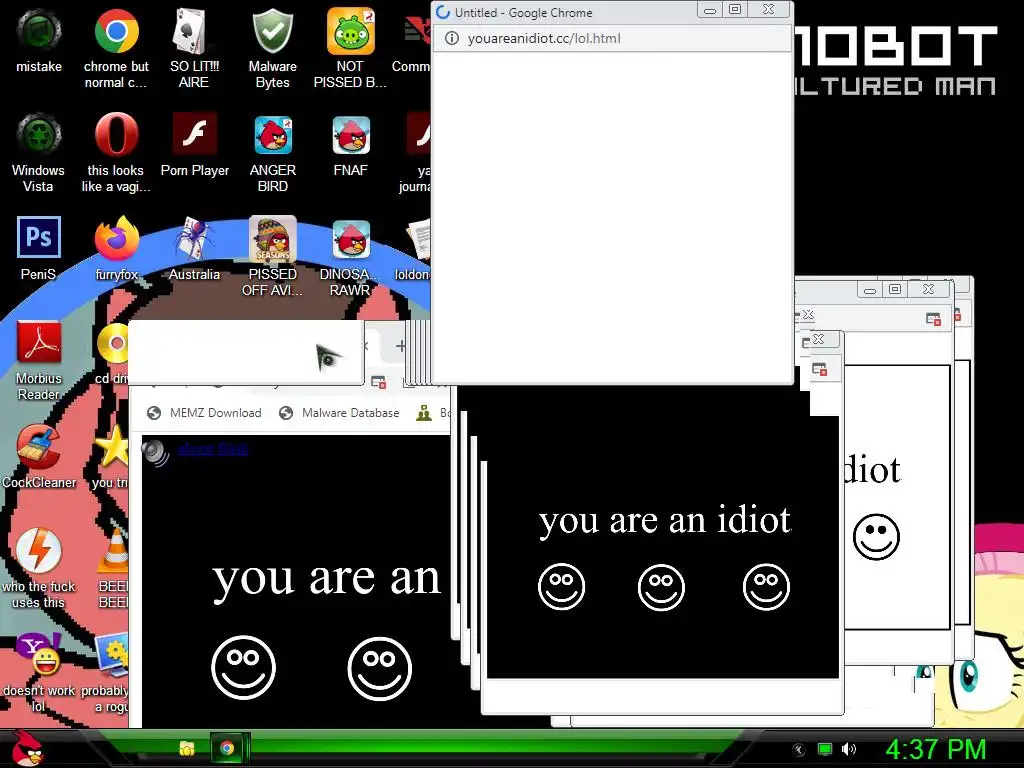Select the Chrome taskbar button
The width and height of the screenshot is (1024, 768).
pos(227,748)
